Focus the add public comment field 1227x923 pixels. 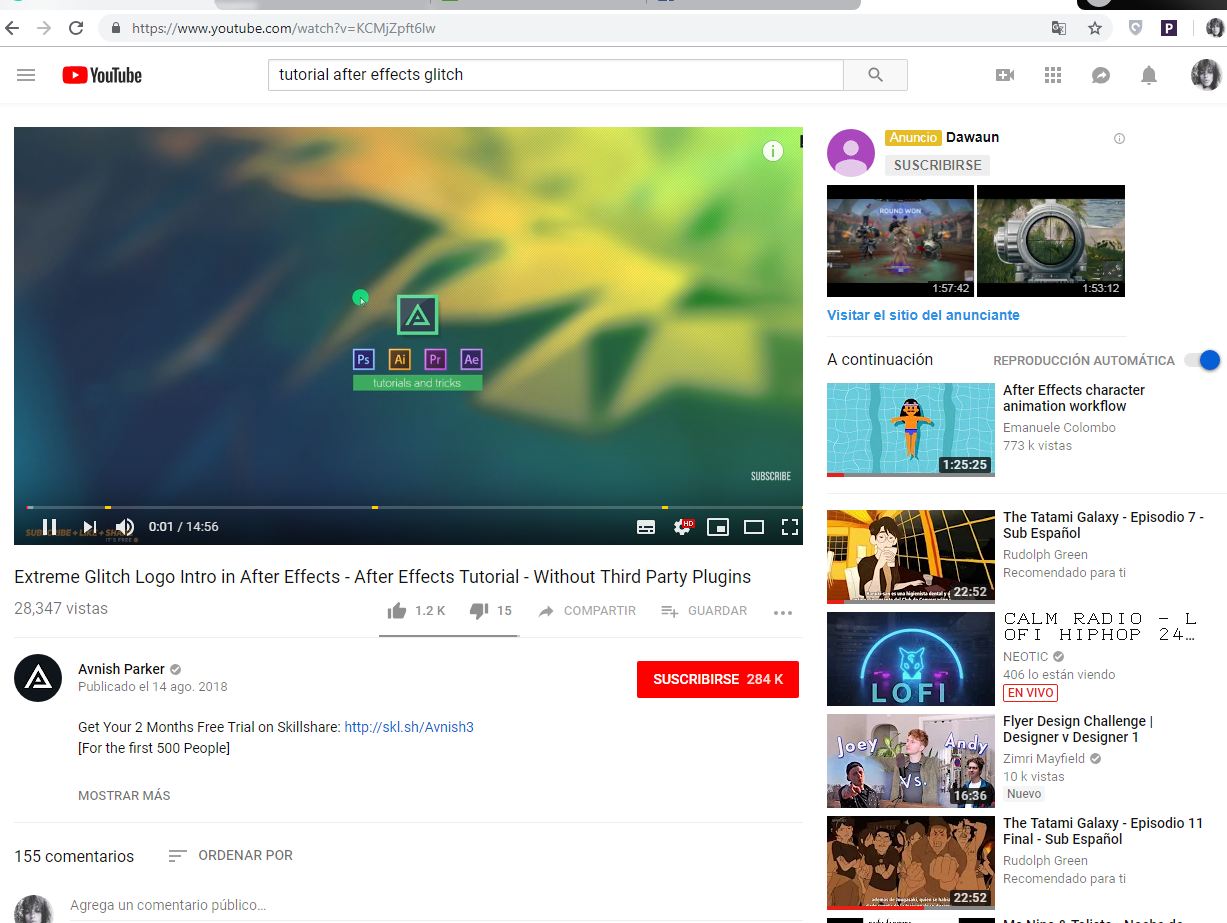click(x=435, y=906)
